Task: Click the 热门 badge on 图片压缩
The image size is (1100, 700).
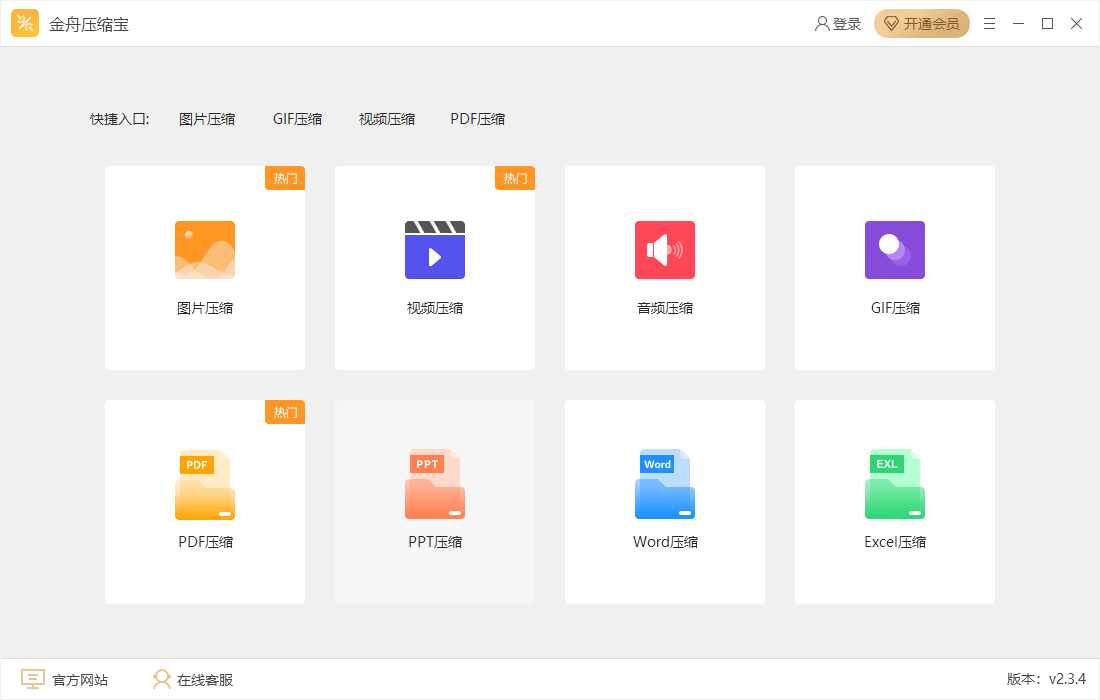Action: pos(285,178)
